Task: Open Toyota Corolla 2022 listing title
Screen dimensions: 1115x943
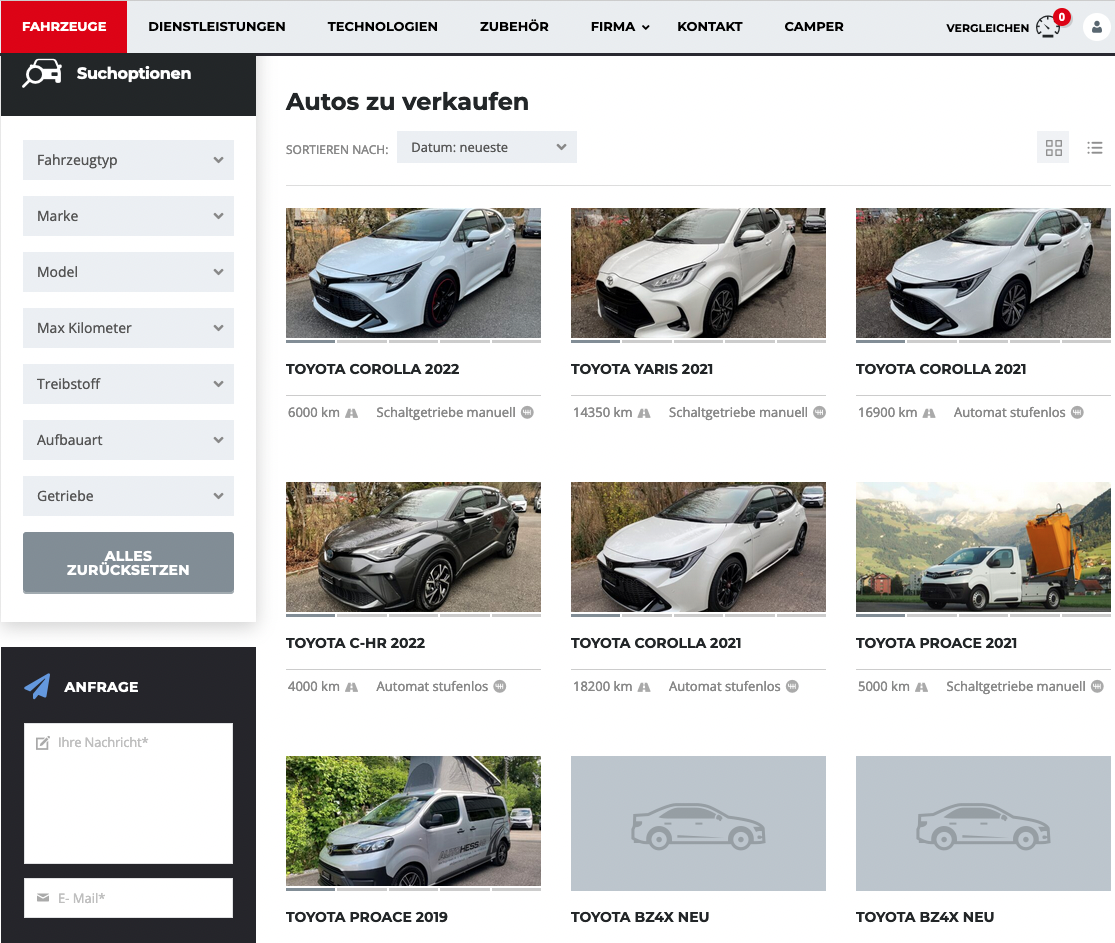Action: tap(373, 369)
